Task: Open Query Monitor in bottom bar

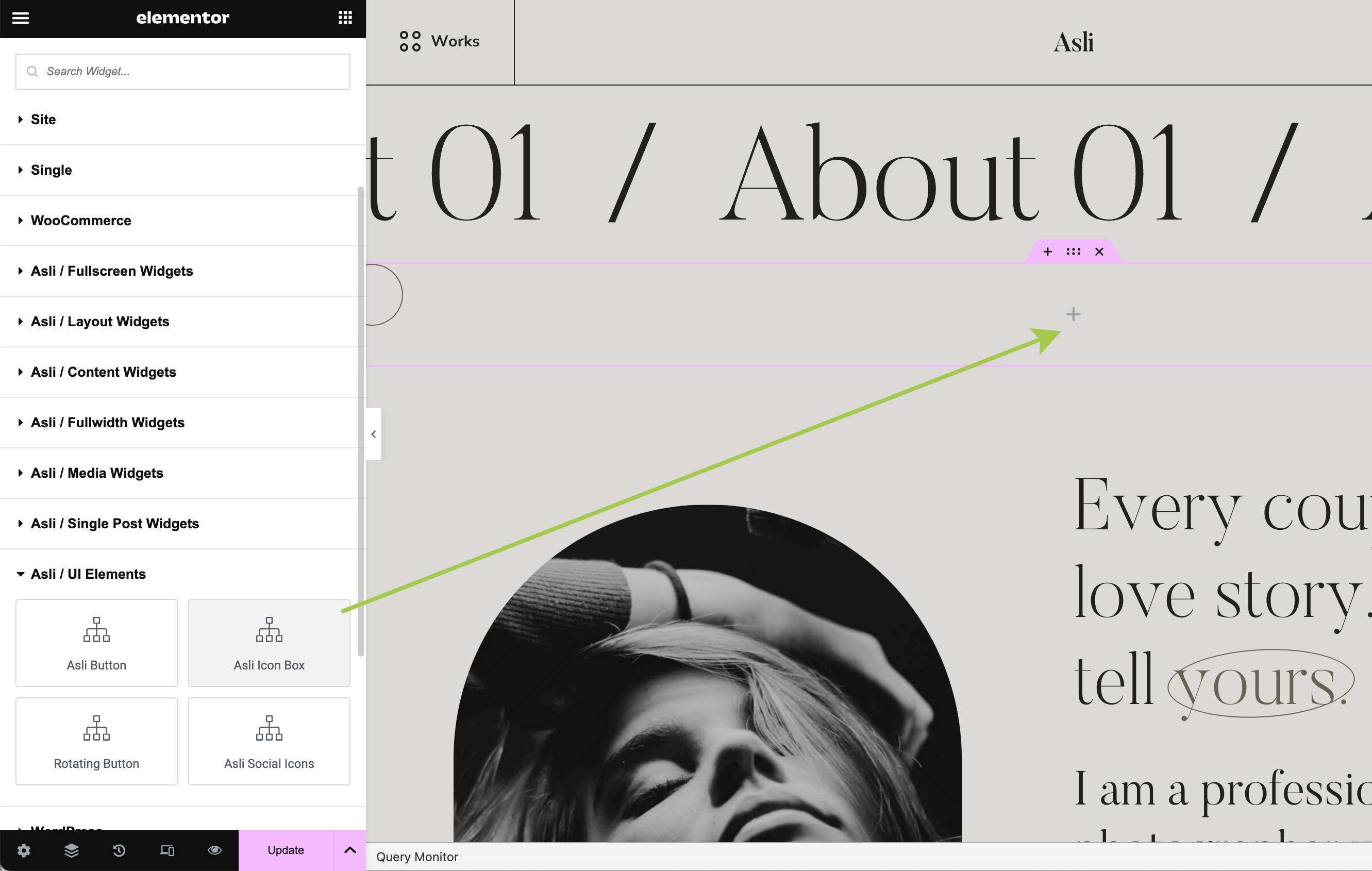Action: coord(417,857)
